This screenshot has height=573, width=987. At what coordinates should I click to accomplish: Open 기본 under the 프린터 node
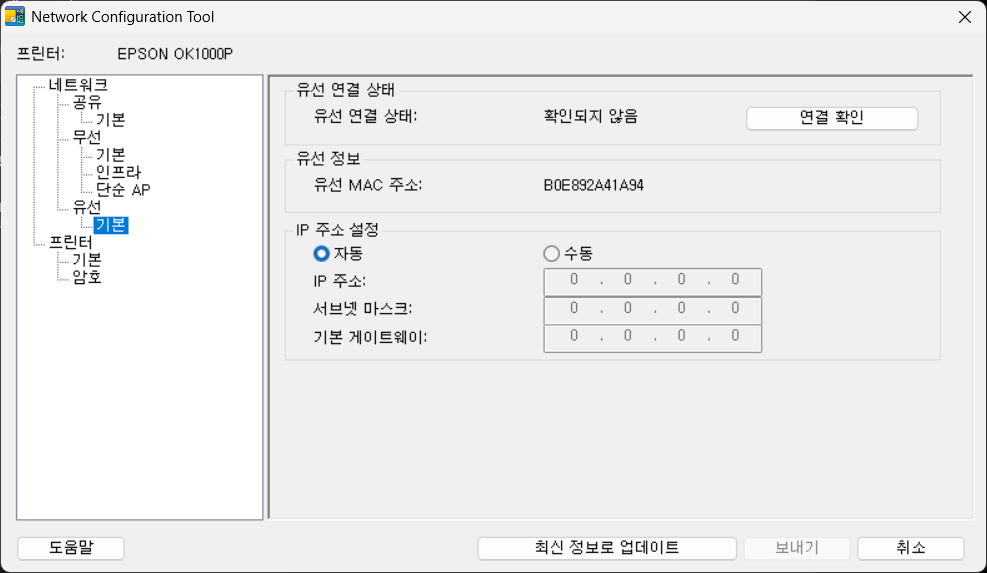click(87, 259)
